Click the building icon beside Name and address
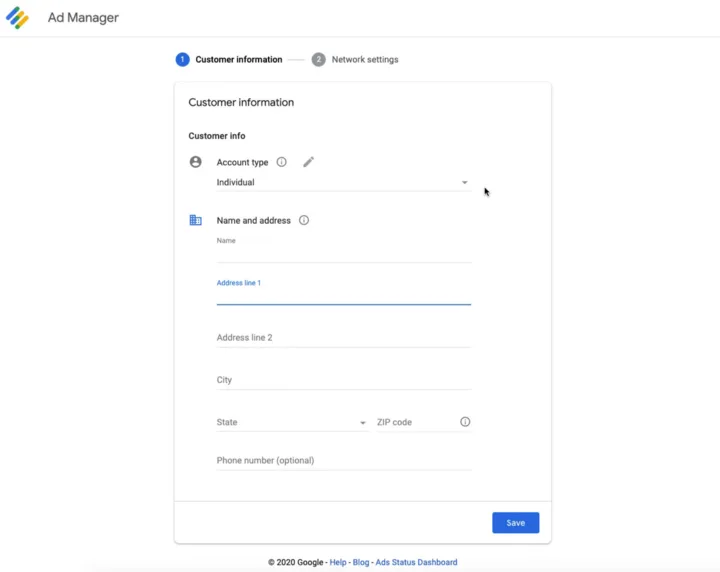720x572 pixels. [196, 220]
